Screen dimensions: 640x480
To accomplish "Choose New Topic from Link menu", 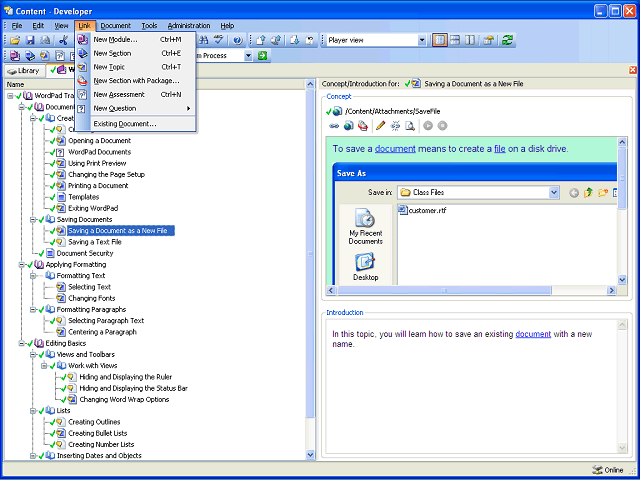I will 136,67.
